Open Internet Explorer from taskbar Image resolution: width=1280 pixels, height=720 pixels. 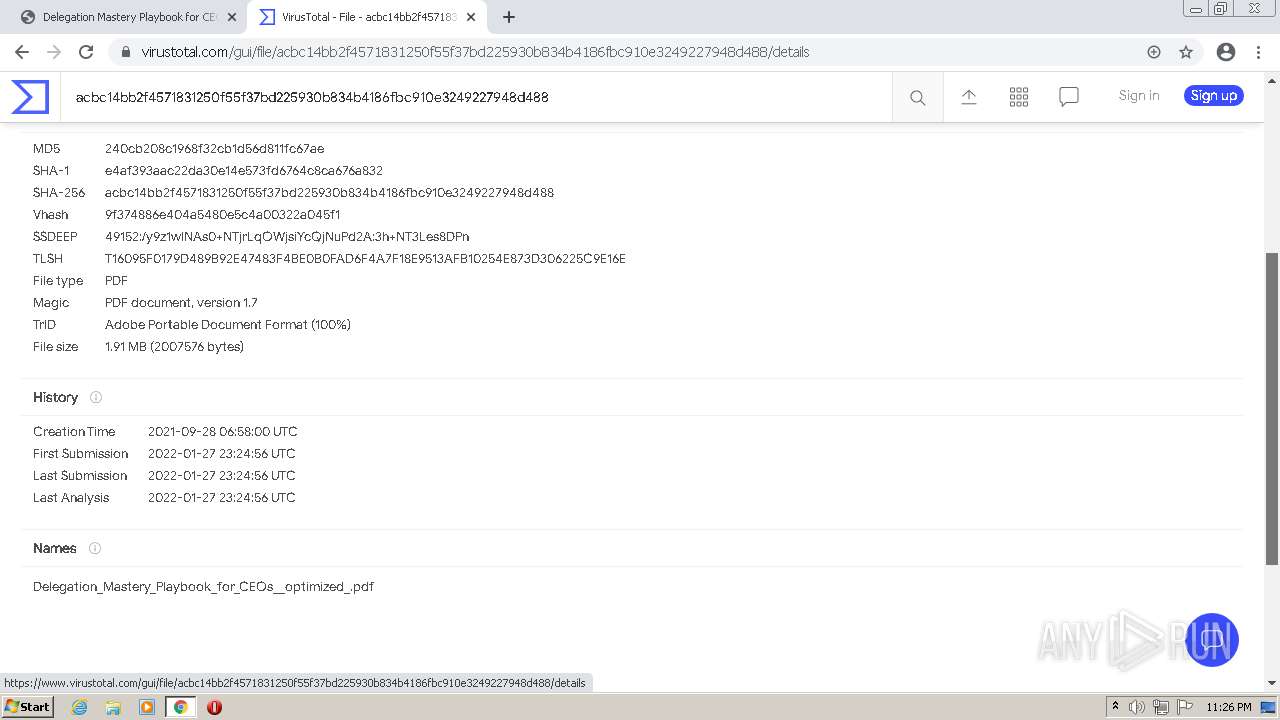tap(79, 707)
